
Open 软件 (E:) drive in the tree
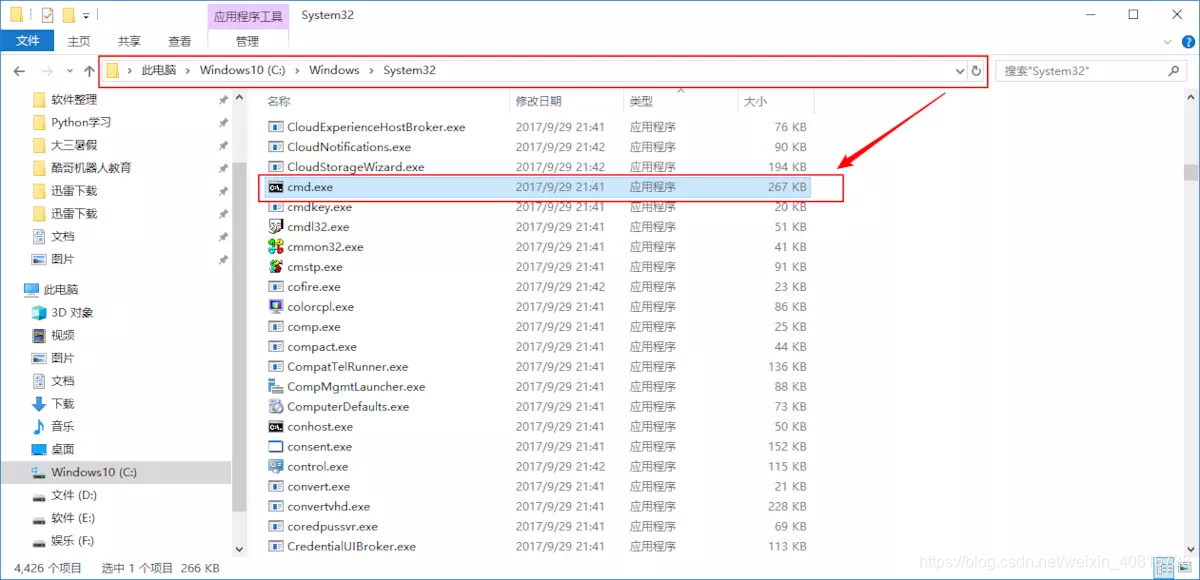pos(73,518)
